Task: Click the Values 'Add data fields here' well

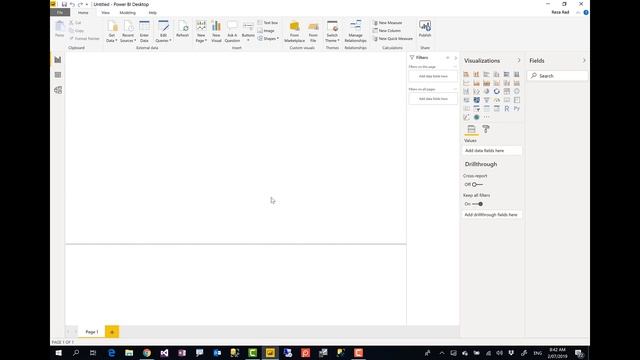Action: (x=492, y=151)
